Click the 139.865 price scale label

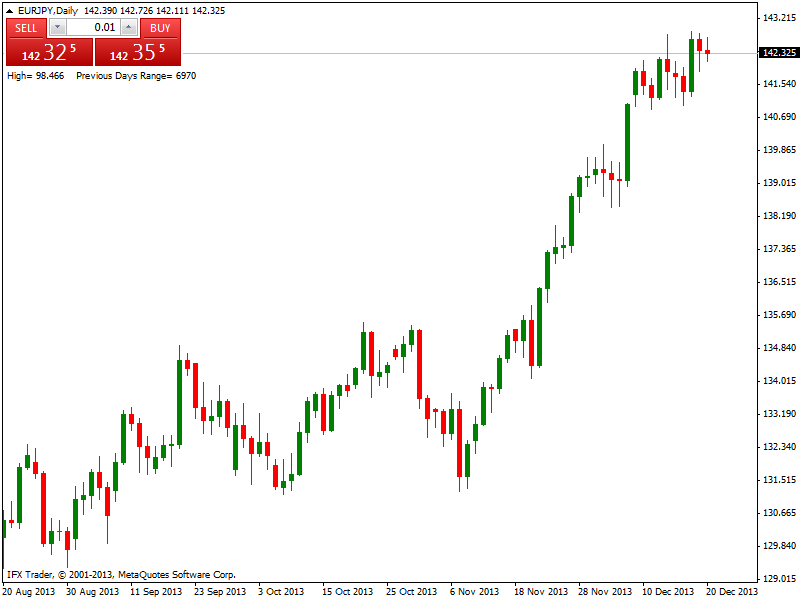click(780, 149)
